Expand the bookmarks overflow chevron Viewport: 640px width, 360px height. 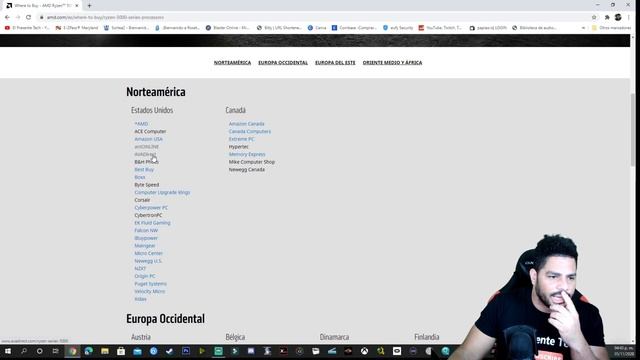[583, 28]
